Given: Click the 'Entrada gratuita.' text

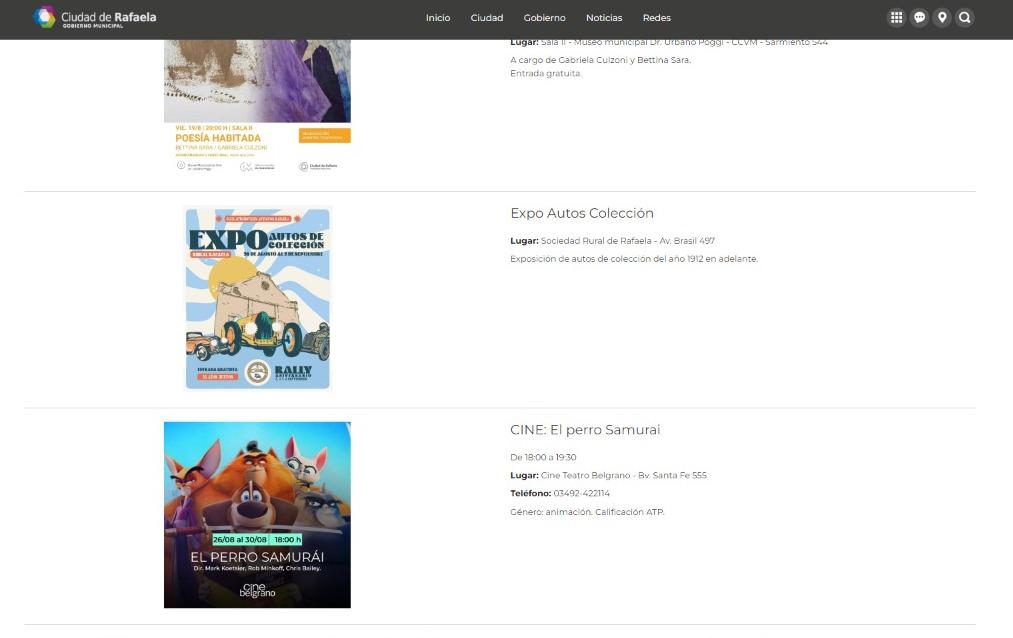Looking at the screenshot, I should 545,74.
